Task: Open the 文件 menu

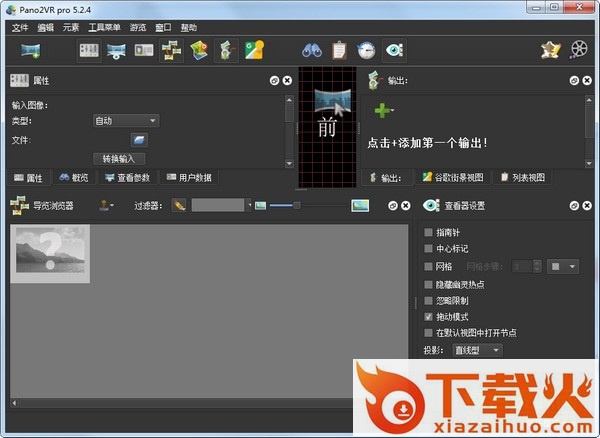Action: click(20, 28)
